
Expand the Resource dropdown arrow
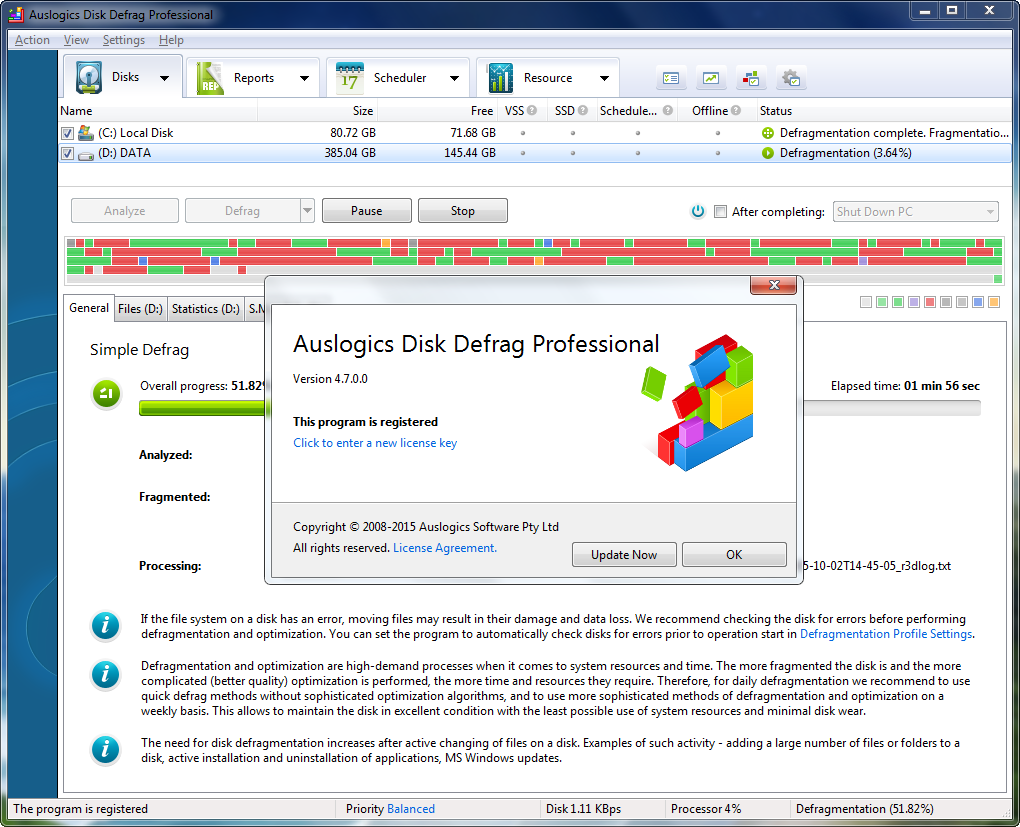(x=604, y=78)
